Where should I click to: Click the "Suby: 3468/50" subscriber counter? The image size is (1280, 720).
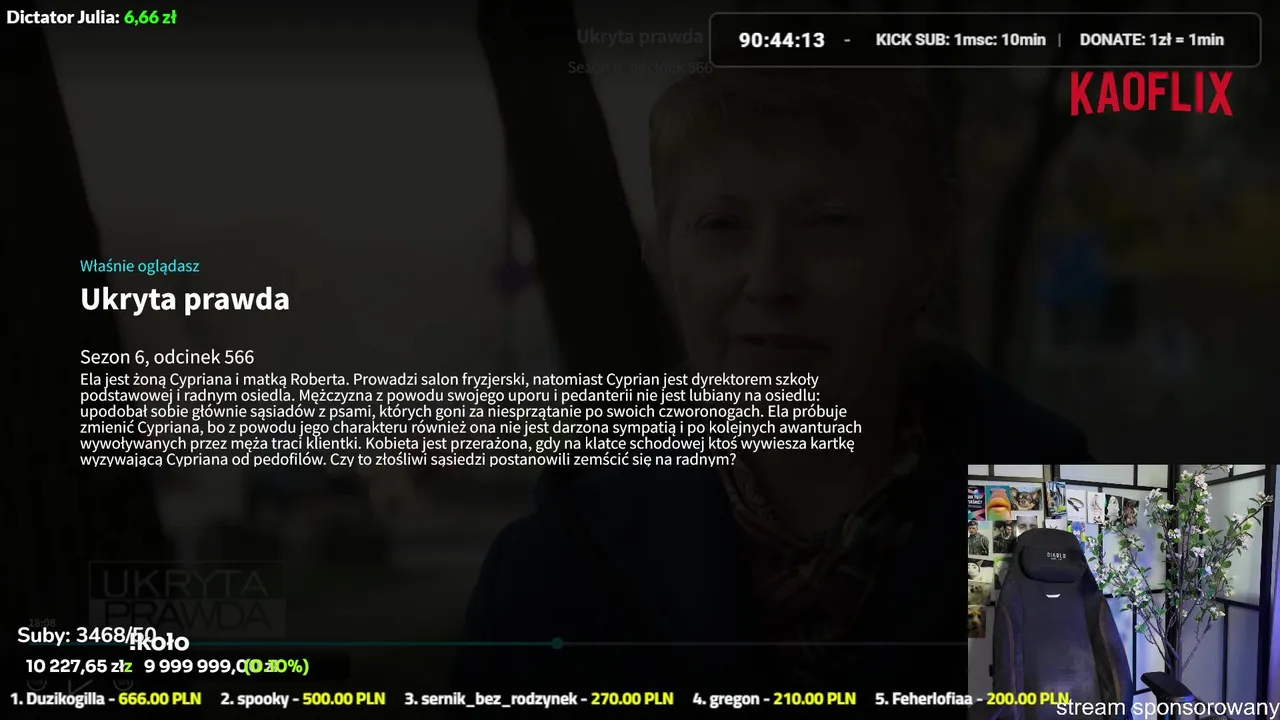[87, 635]
